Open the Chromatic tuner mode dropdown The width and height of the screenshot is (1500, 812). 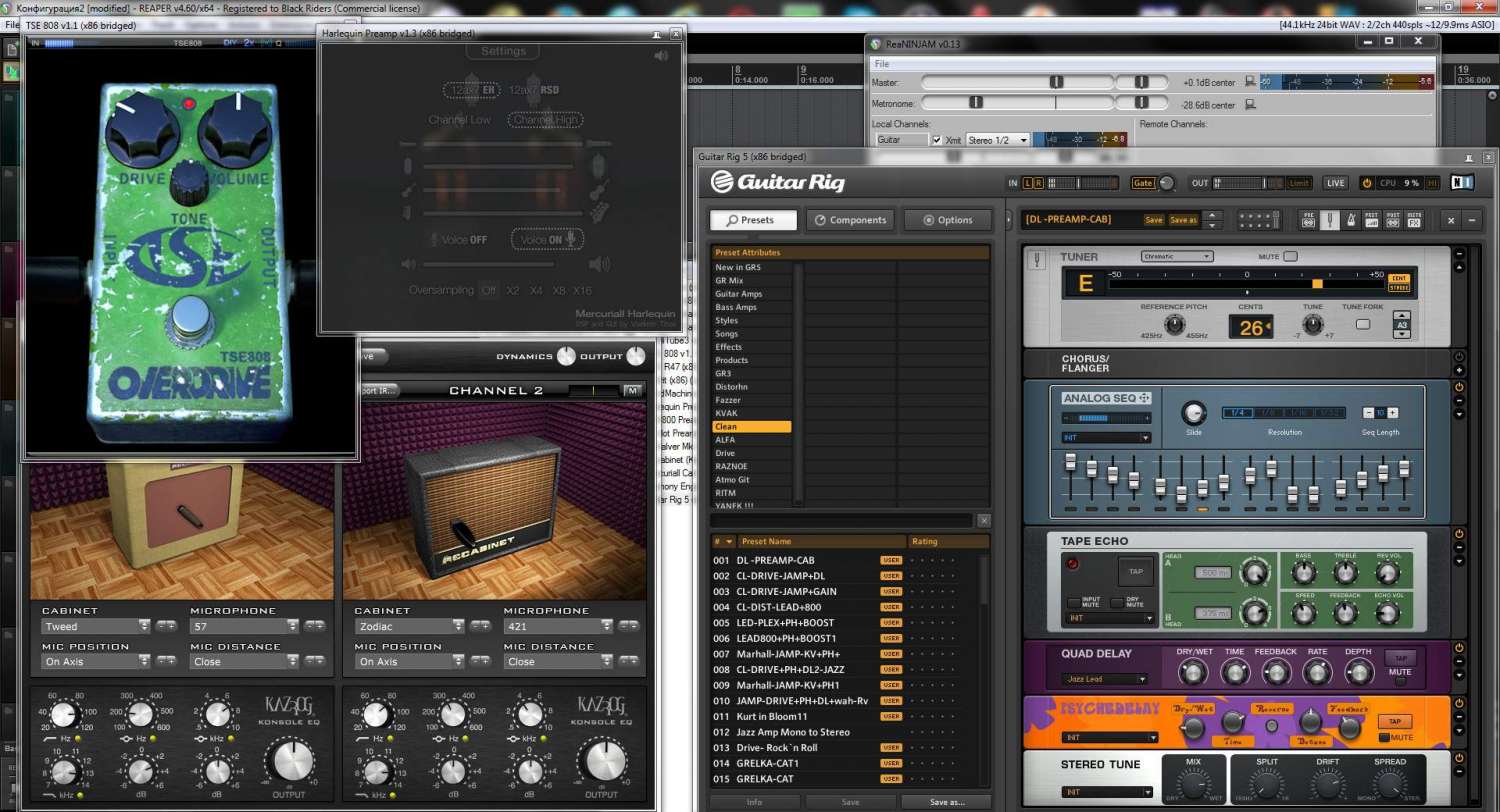click(1177, 257)
